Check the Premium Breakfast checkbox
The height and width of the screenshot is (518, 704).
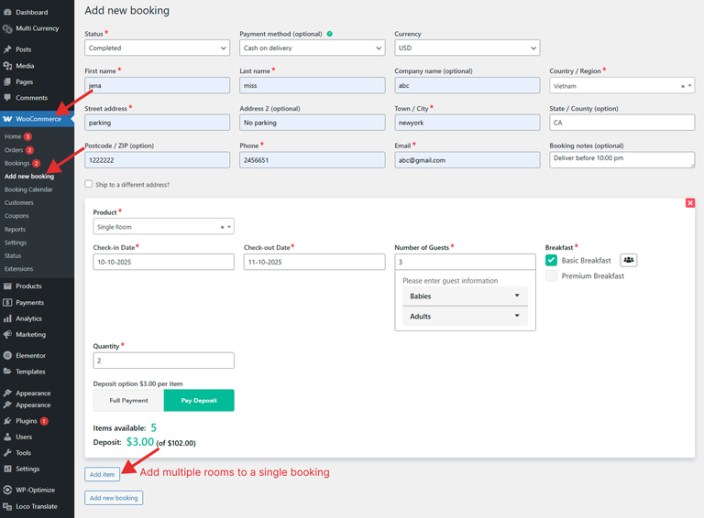[x=551, y=276]
